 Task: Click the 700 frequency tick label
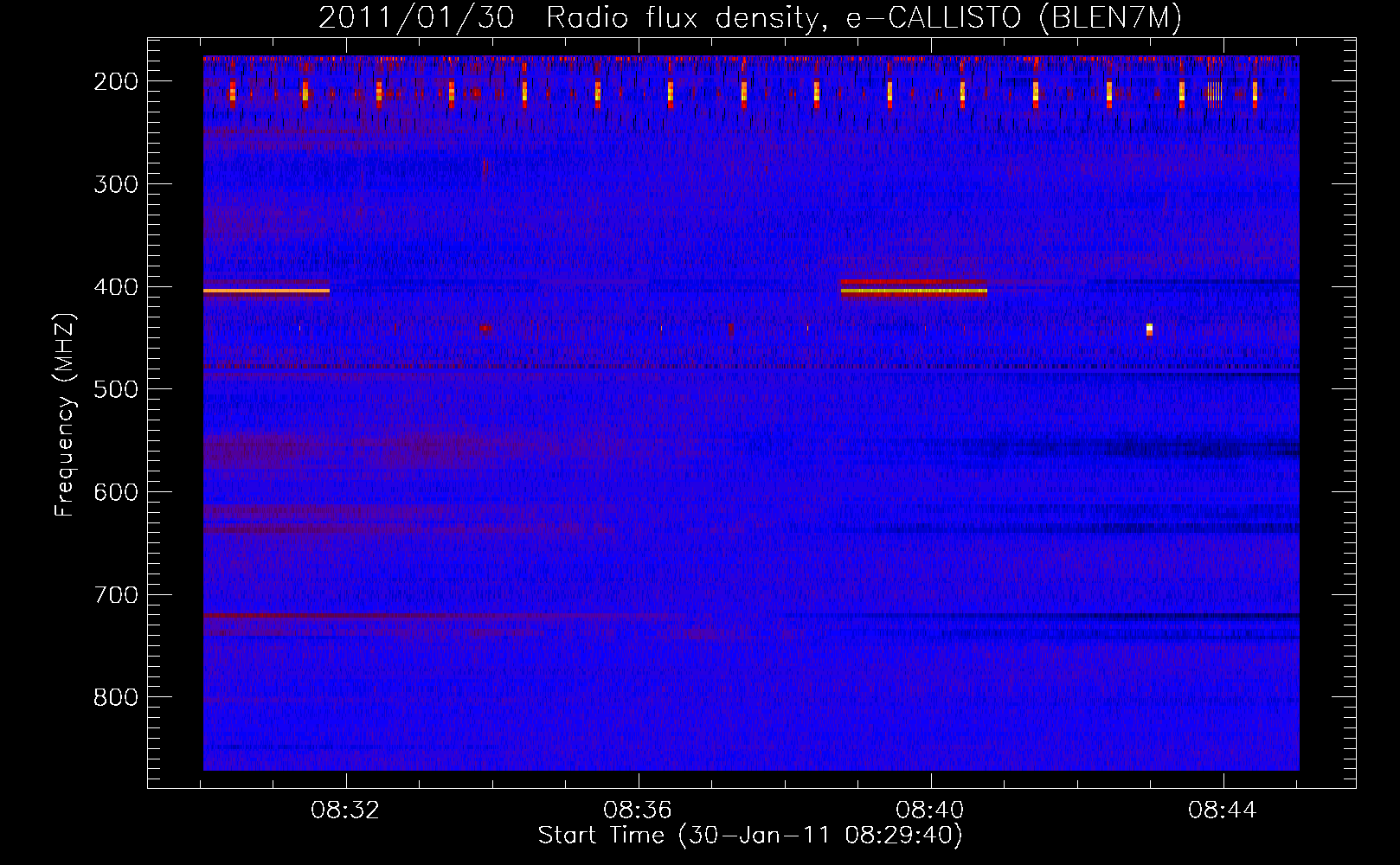[116, 595]
